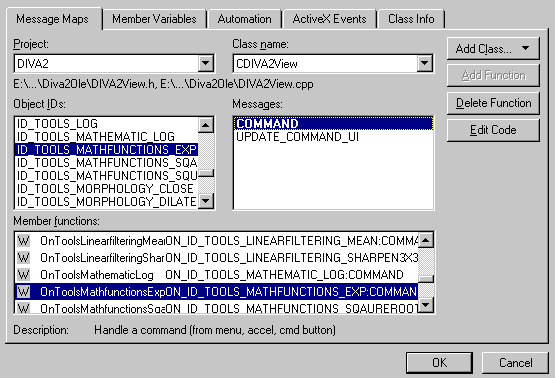
Task: Click the W icon beside OnToolsMathematicLog
Action: [x=23, y=275]
